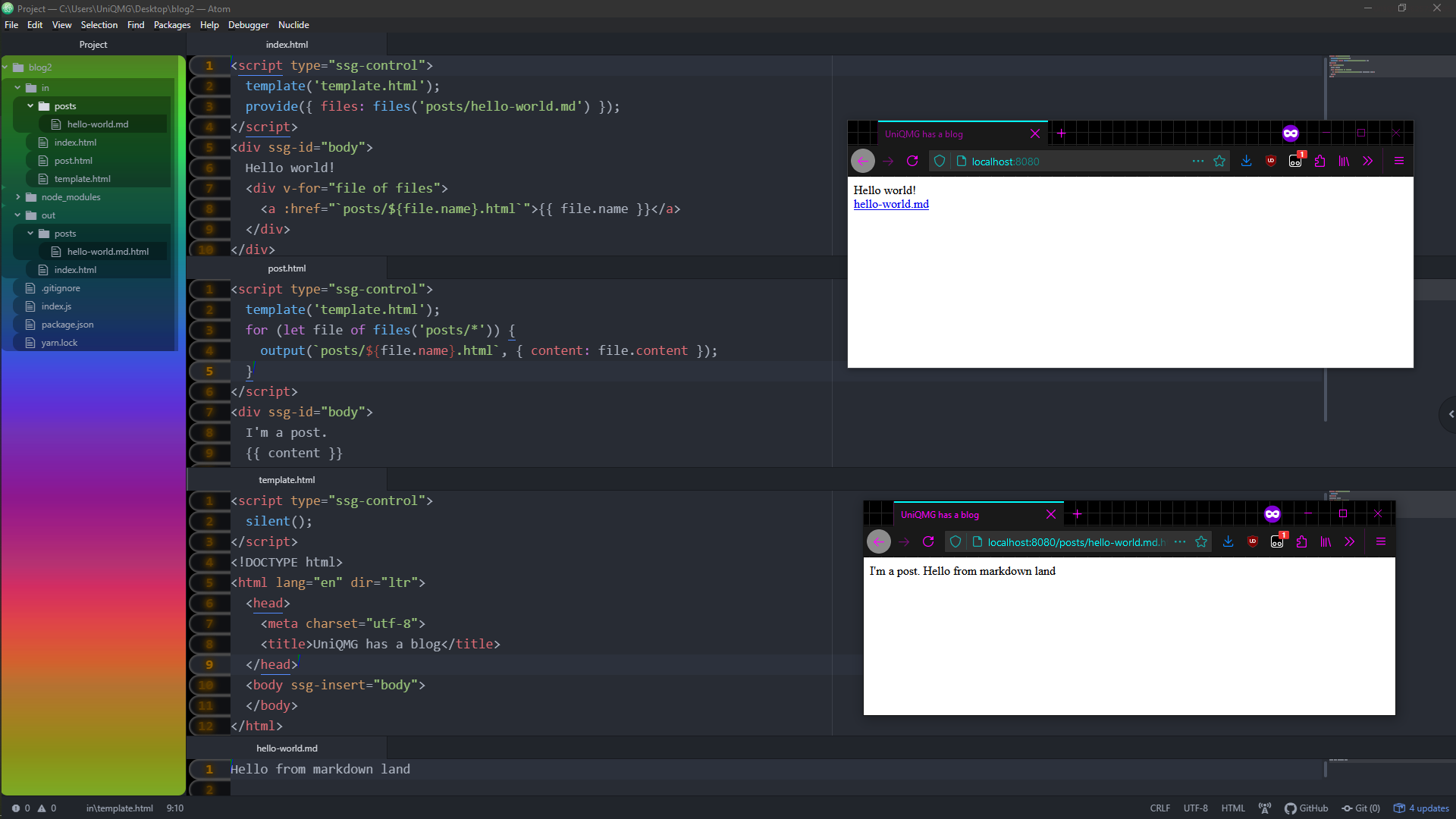Click the HTML syntax indicator in status bar
The width and height of the screenshot is (1456, 819).
[x=1234, y=808]
